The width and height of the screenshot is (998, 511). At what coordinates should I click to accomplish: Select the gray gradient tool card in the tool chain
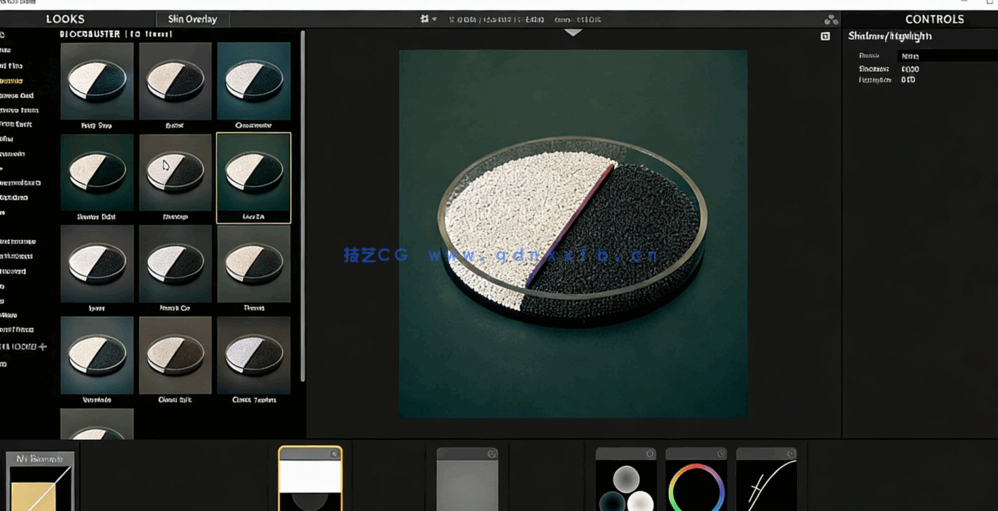467,484
